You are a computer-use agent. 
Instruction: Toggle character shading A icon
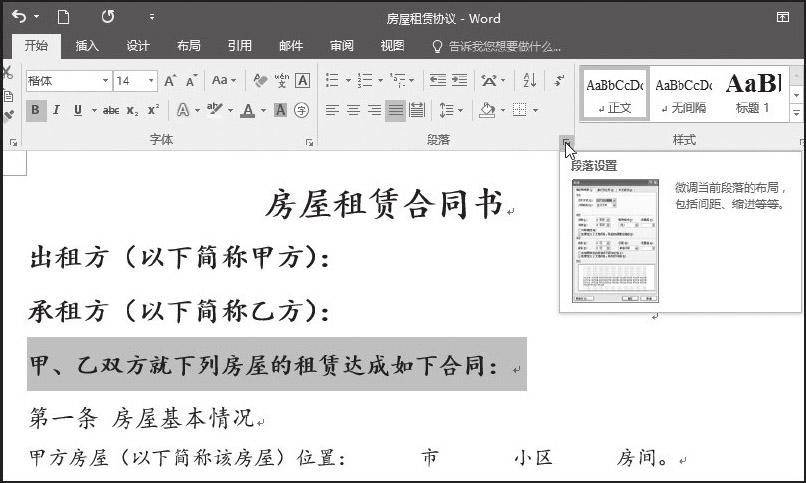pos(281,110)
